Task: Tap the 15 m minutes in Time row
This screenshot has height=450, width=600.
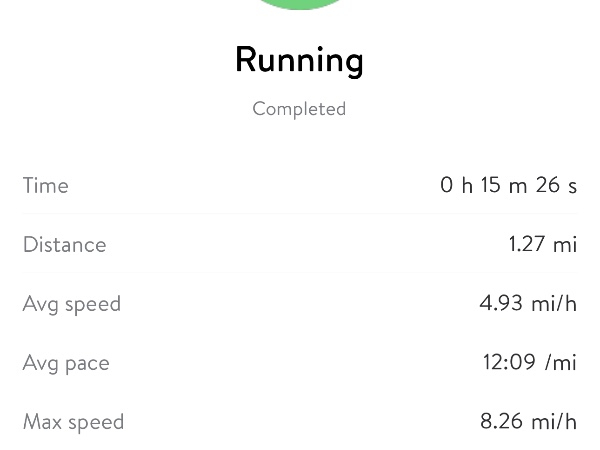Action: pyautogui.click(x=505, y=186)
